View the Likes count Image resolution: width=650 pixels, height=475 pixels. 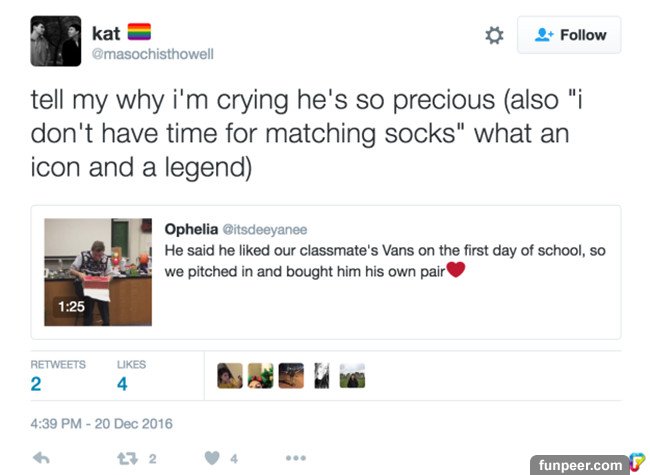[x=122, y=383]
